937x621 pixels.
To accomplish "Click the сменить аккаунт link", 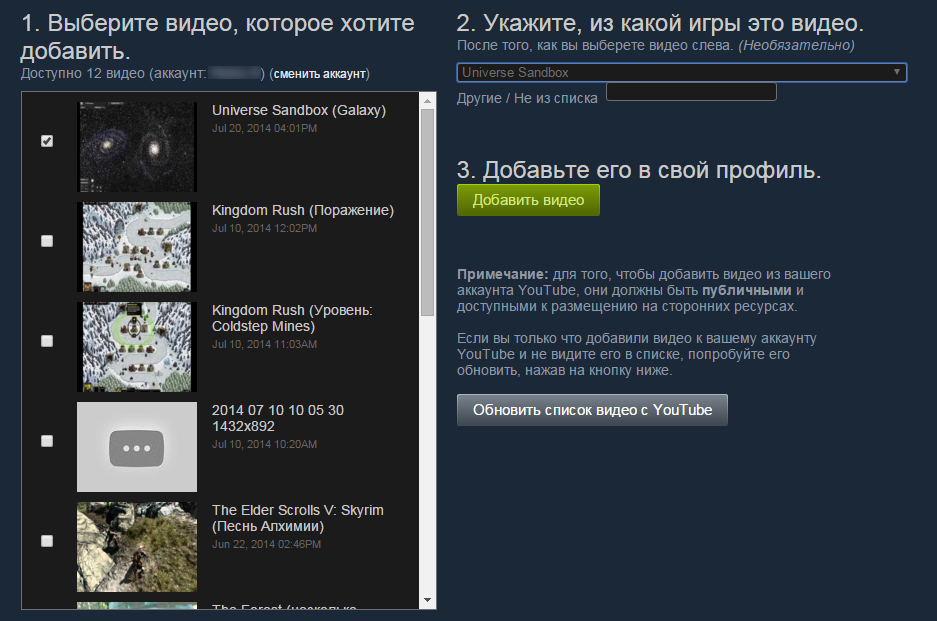I will point(320,74).
